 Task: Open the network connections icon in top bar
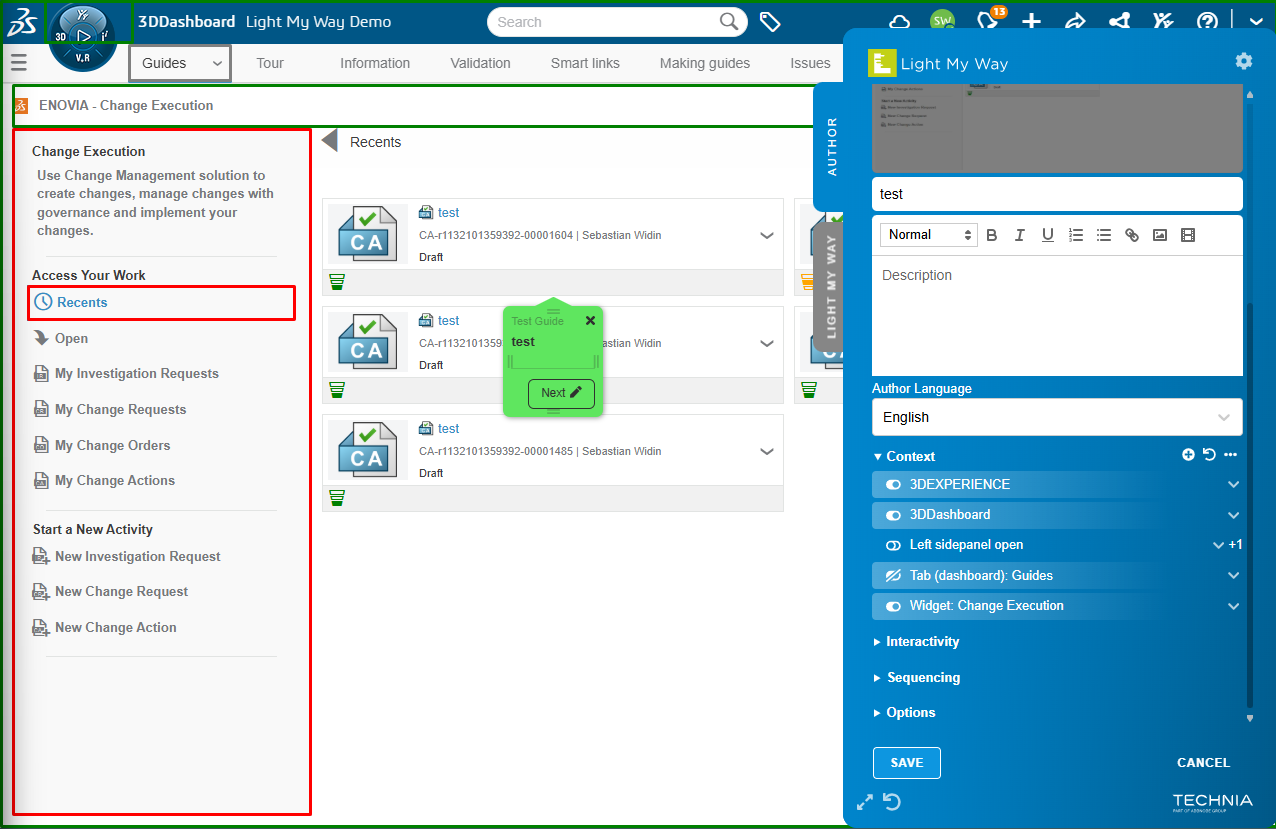pyautogui.click(x=1119, y=22)
